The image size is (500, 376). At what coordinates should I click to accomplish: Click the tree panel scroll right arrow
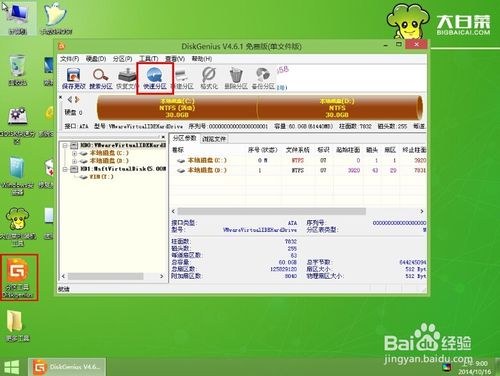click(x=162, y=276)
